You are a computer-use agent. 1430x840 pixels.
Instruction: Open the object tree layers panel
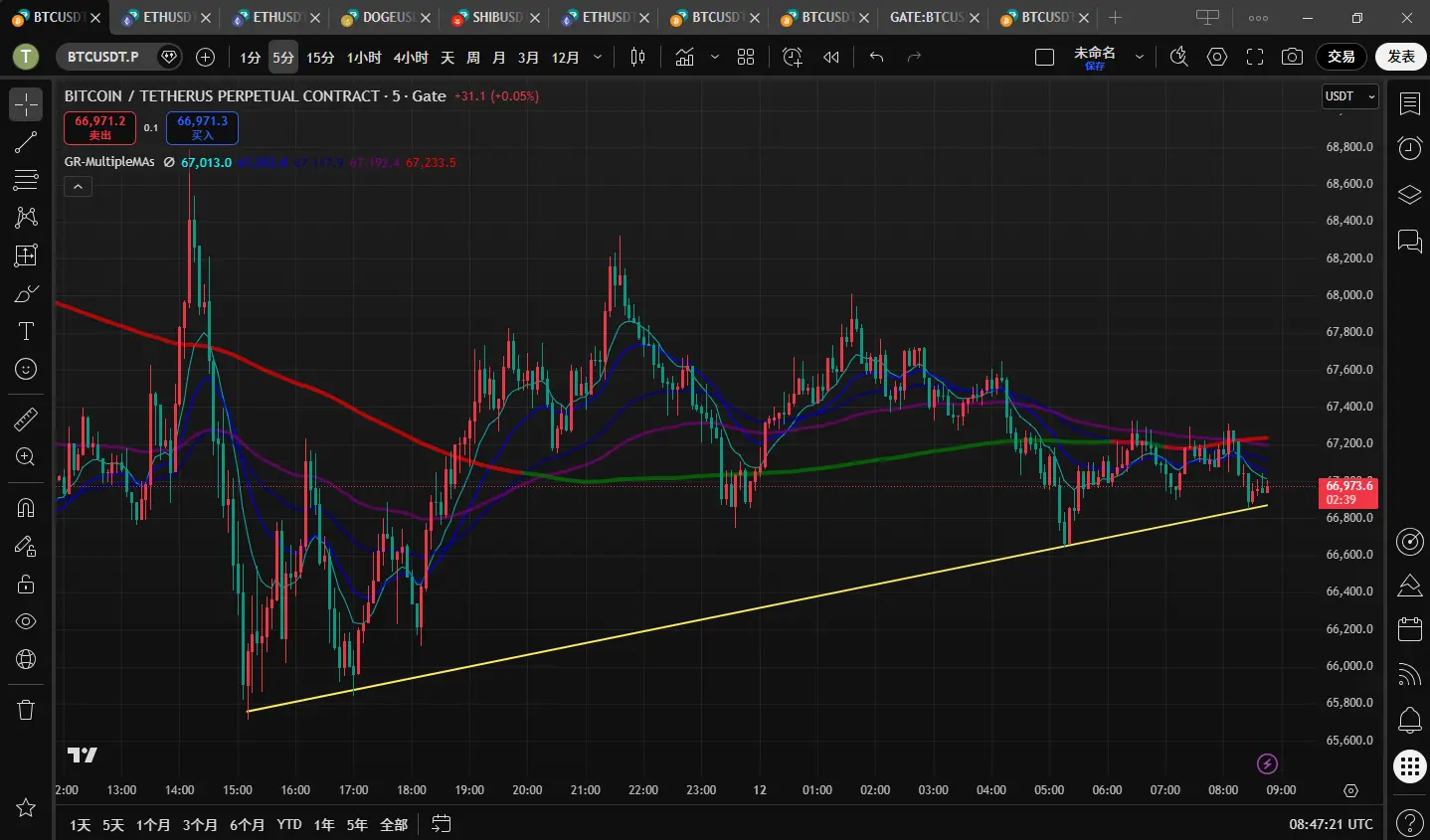[1409, 194]
